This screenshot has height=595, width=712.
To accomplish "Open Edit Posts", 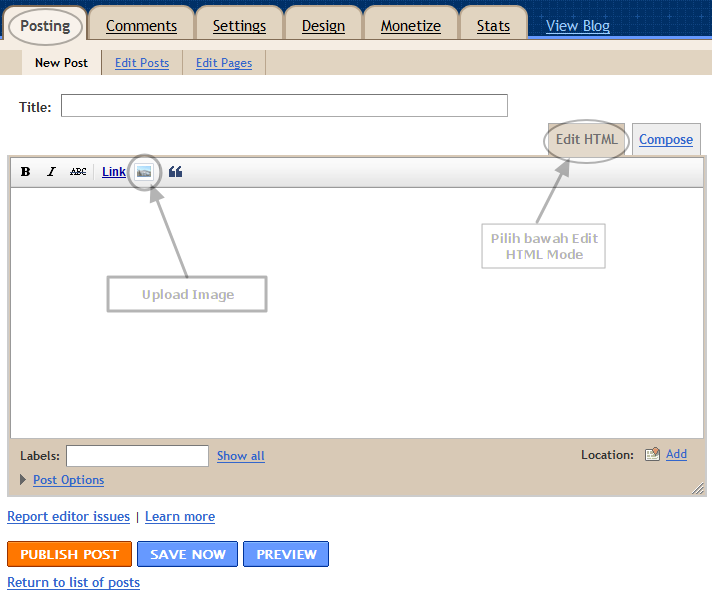I will click(142, 63).
